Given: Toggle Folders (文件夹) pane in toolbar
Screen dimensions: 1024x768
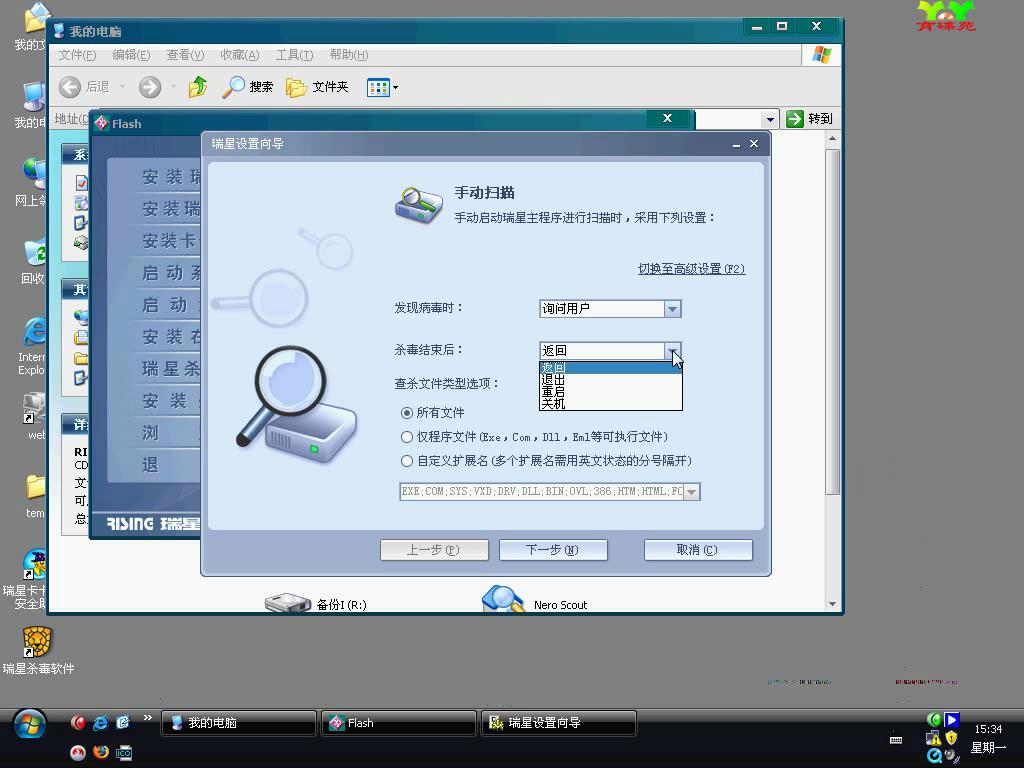Looking at the screenshot, I should (x=317, y=87).
